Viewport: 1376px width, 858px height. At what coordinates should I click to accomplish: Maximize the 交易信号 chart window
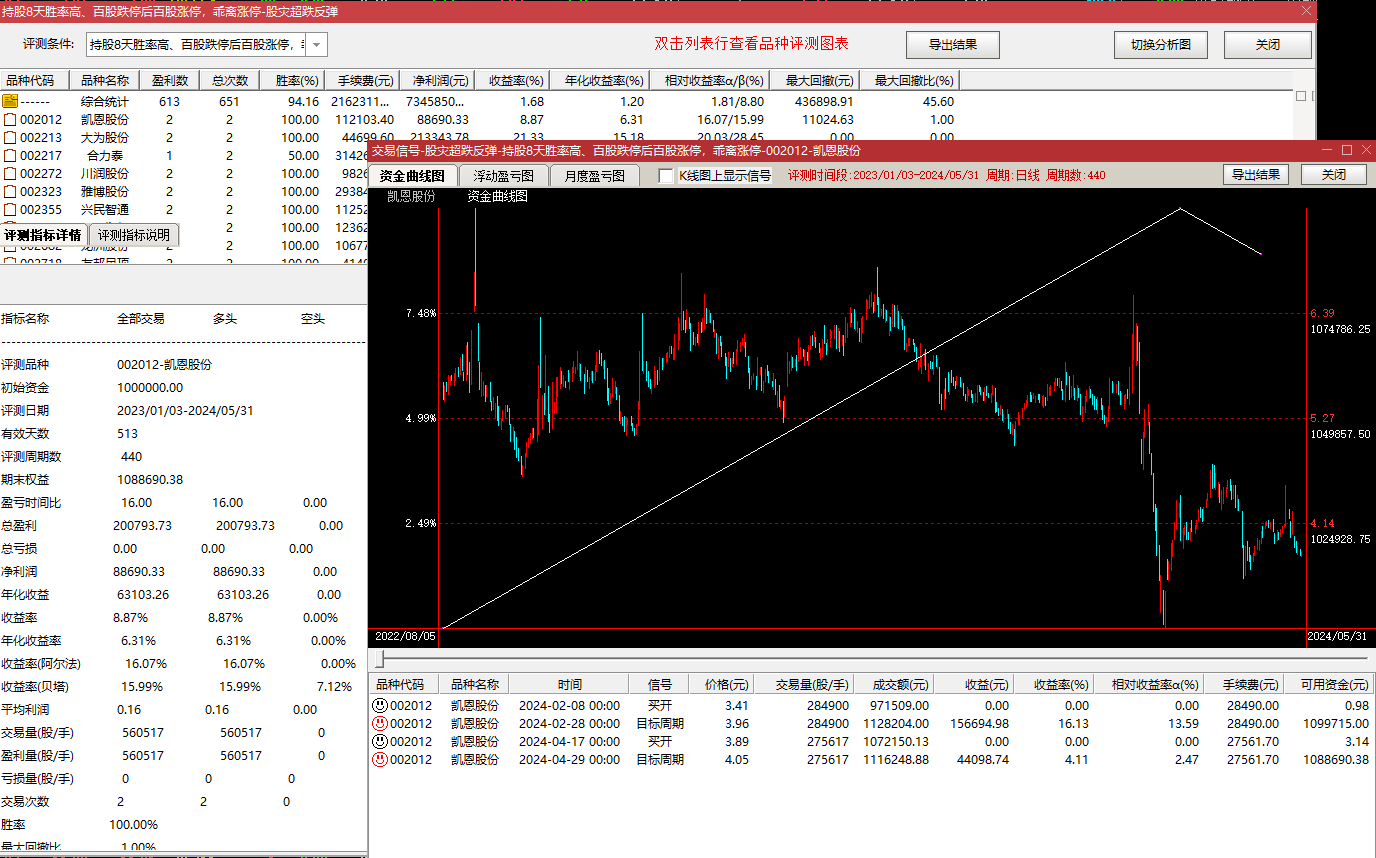(x=1346, y=150)
